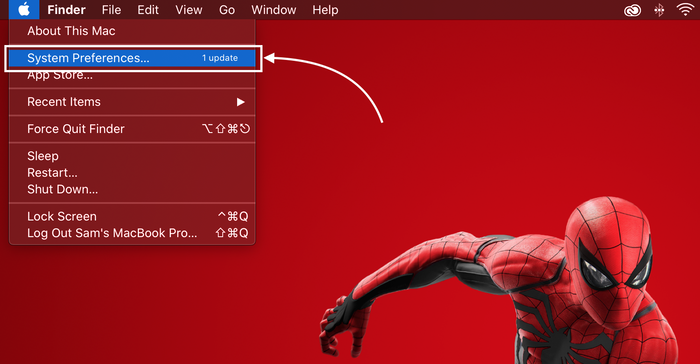Choose Restart… from the Apple menu
The height and width of the screenshot is (364, 700).
point(132,172)
